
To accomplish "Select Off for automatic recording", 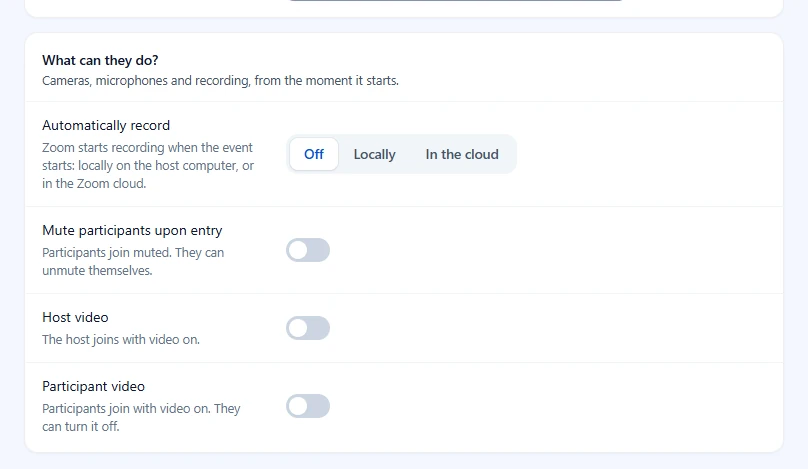I will [314, 154].
